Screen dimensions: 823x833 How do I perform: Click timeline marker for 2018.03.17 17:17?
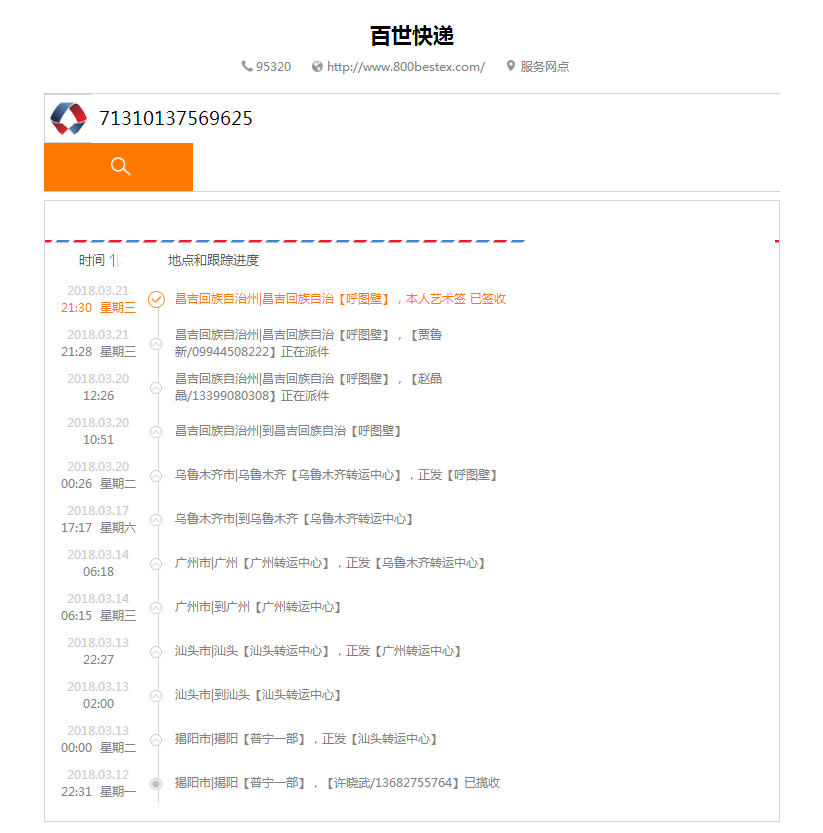click(156, 520)
